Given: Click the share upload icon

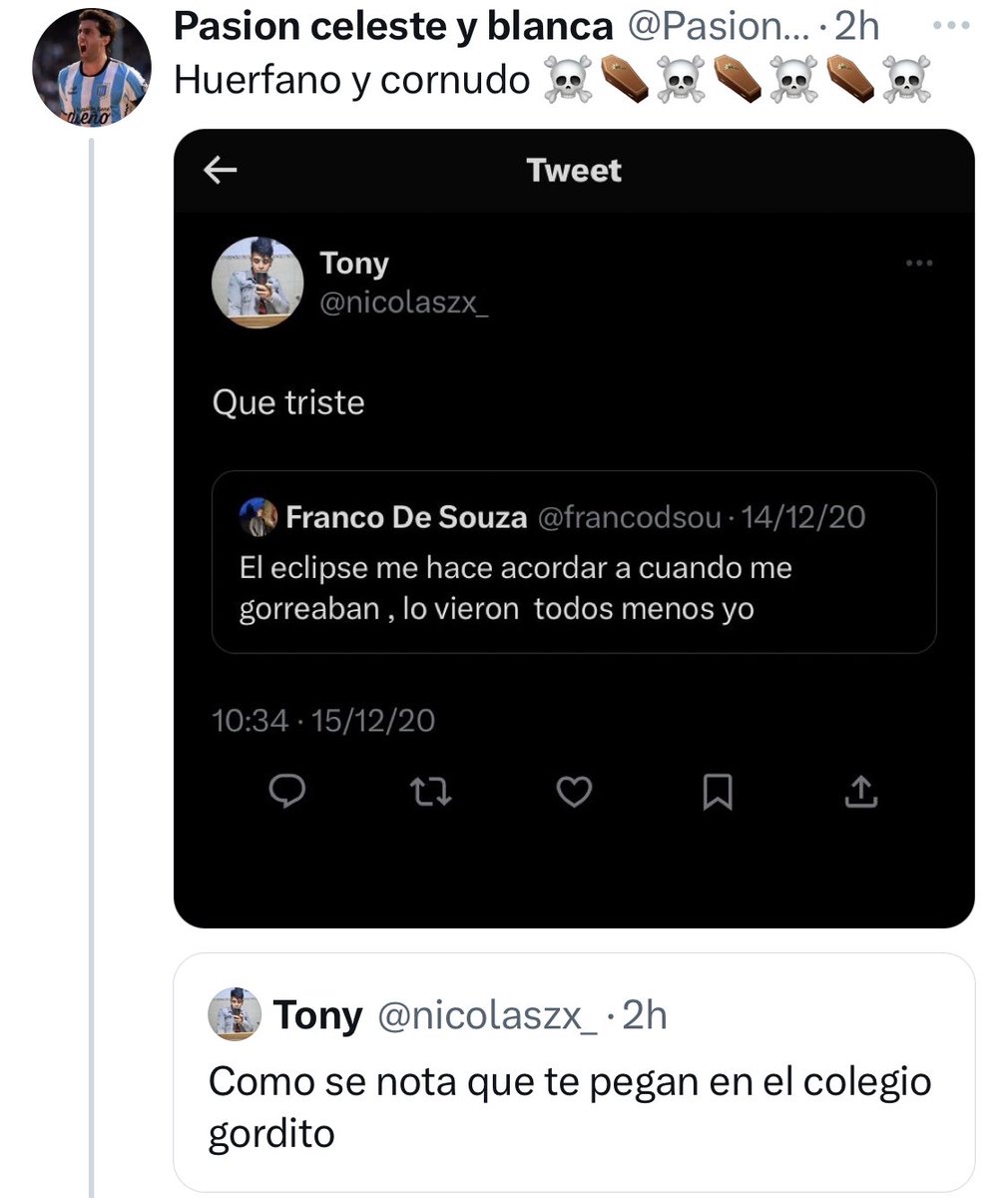Looking at the screenshot, I should pos(860,792).
